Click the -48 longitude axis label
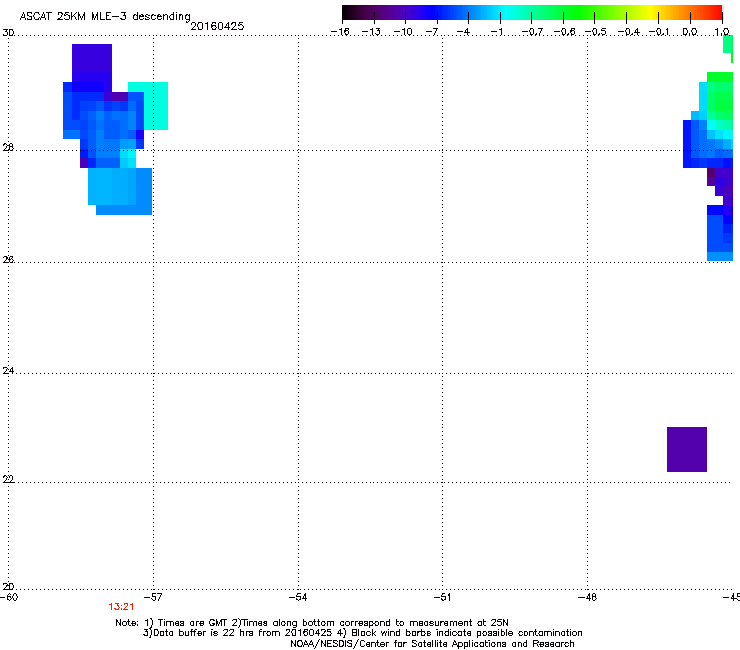Image resolution: width=740 pixels, height=650 pixels. point(588,597)
